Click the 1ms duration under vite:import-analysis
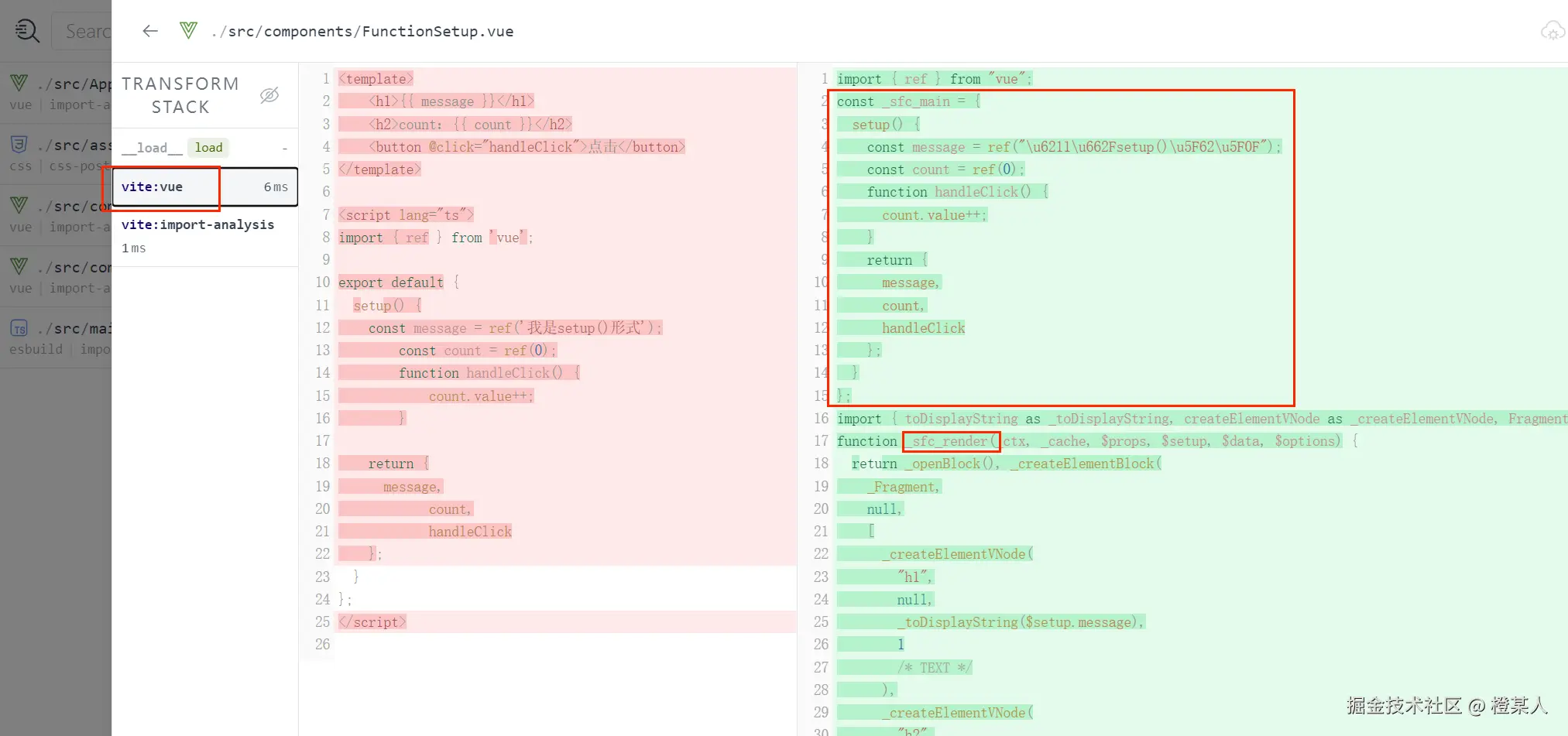The image size is (1568, 736). tap(134, 248)
